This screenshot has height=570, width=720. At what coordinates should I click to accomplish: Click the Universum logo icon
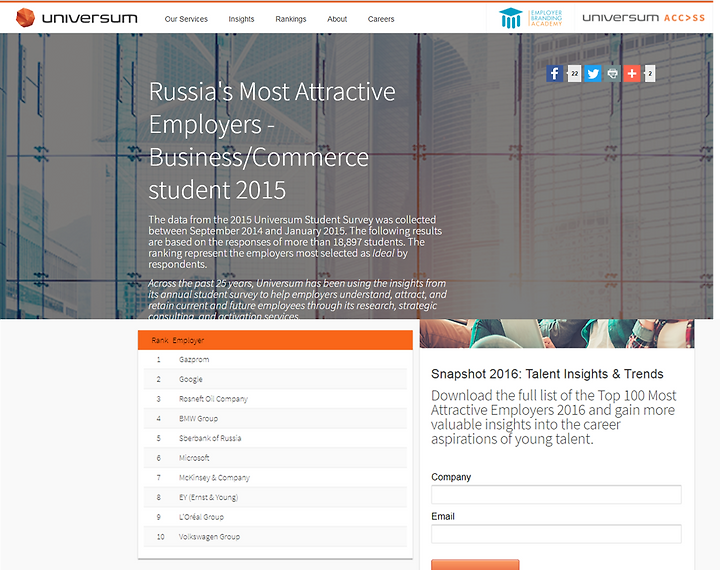25,18
